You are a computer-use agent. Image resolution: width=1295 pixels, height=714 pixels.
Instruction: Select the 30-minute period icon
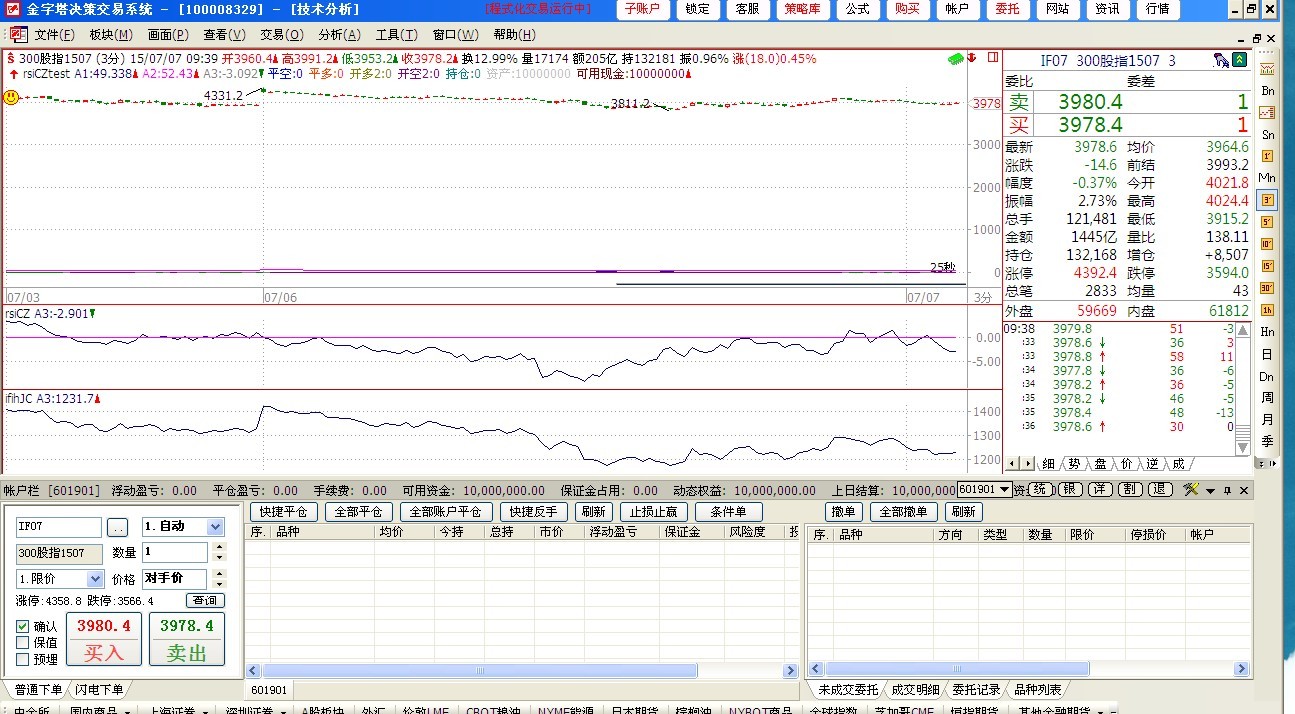click(1267, 288)
